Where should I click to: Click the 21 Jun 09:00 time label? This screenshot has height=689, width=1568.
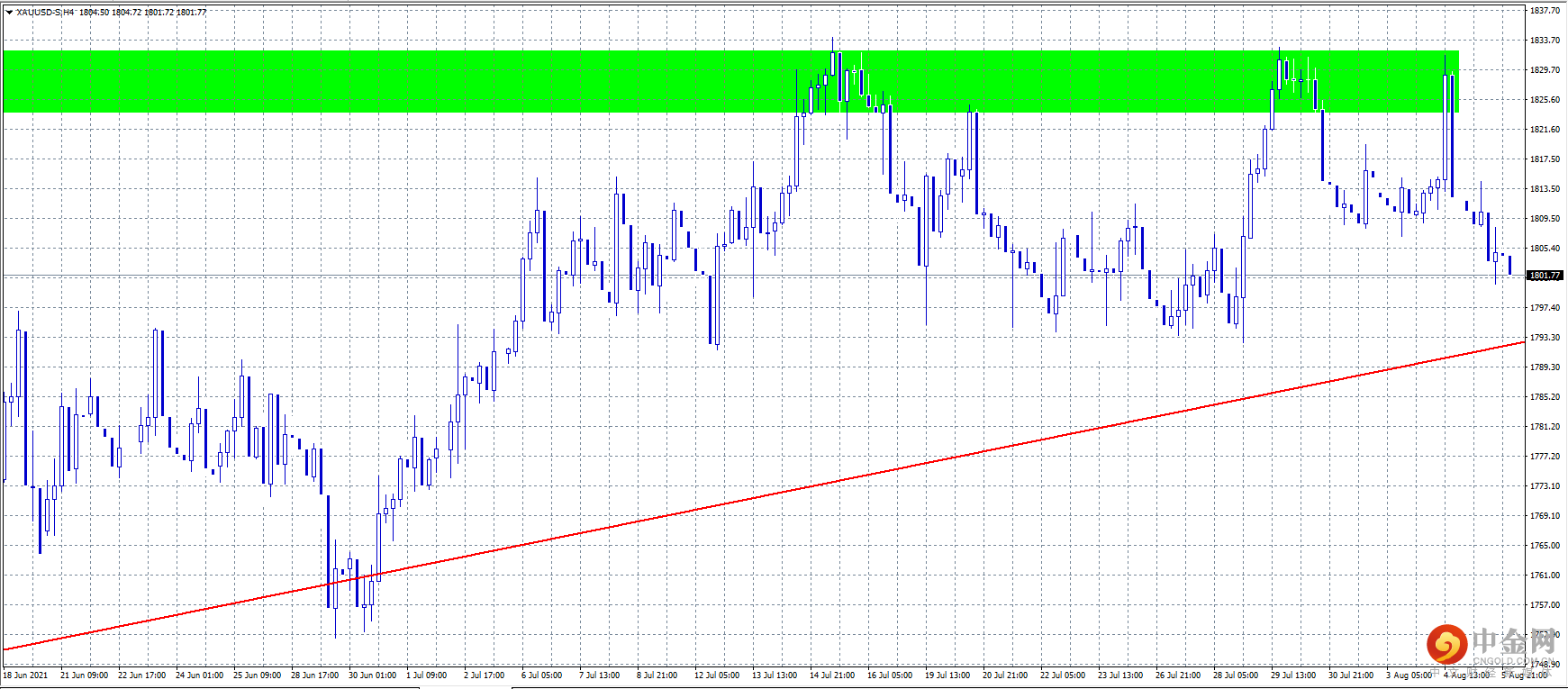click(x=84, y=675)
